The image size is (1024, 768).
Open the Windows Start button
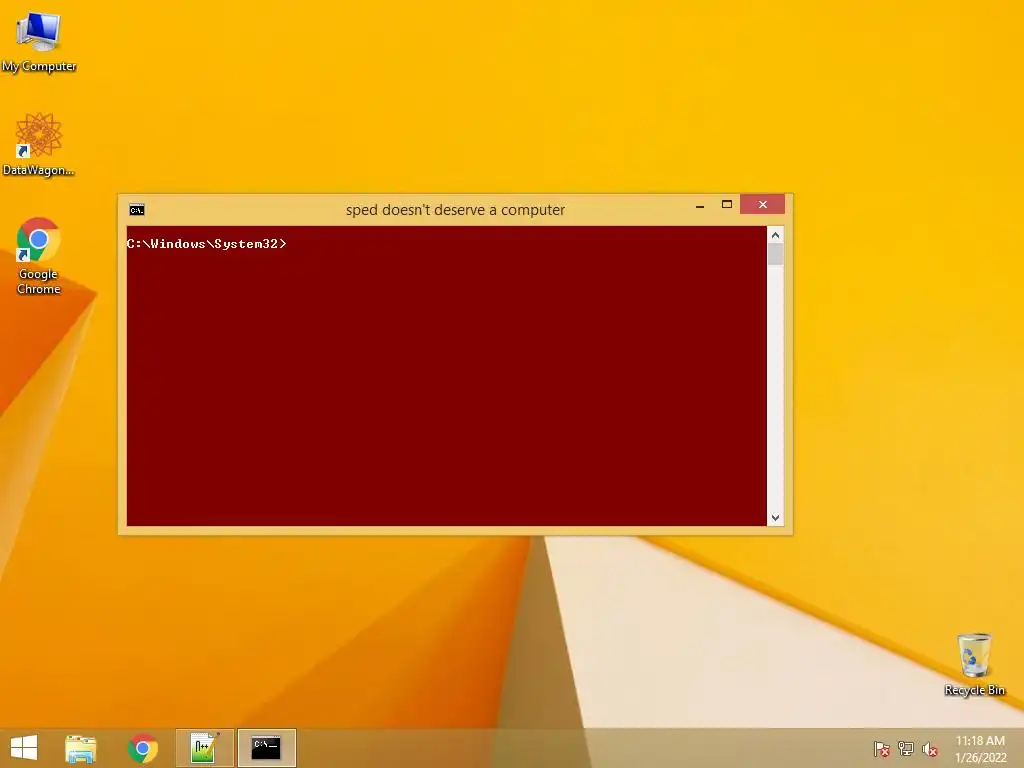pyautogui.click(x=24, y=748)
